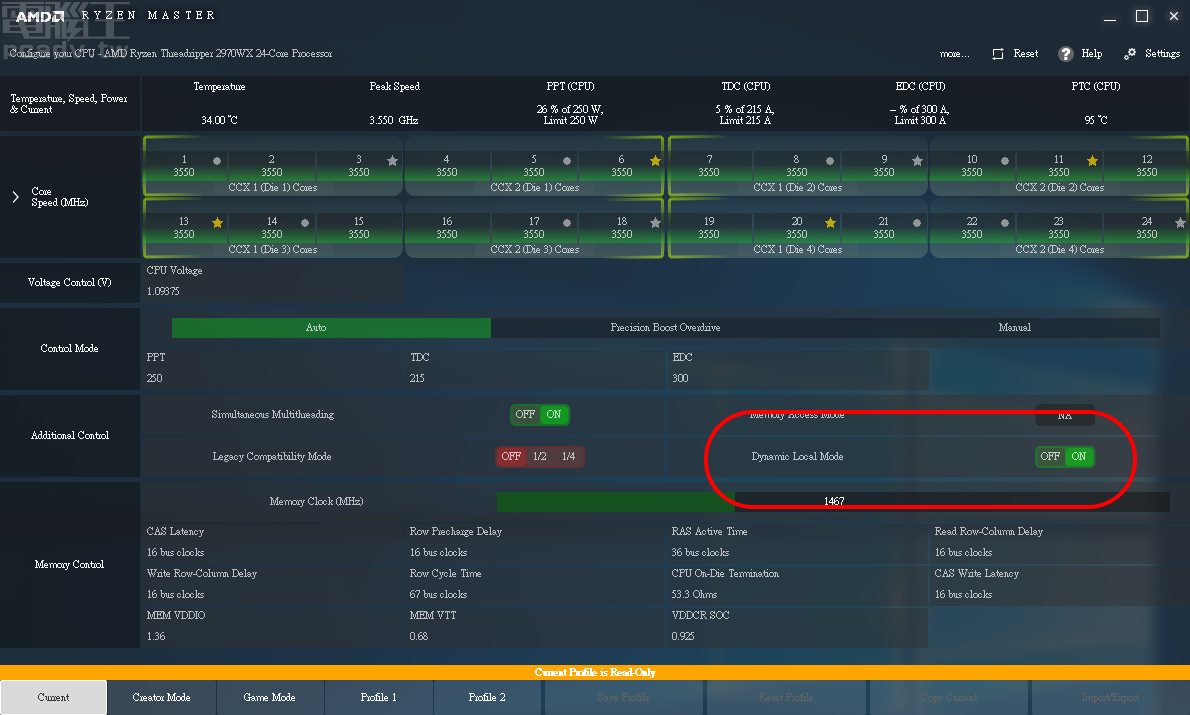Viewport: 1190px width, 715px height.
Task: Click the Save Profile button
Action: [623, 698]
